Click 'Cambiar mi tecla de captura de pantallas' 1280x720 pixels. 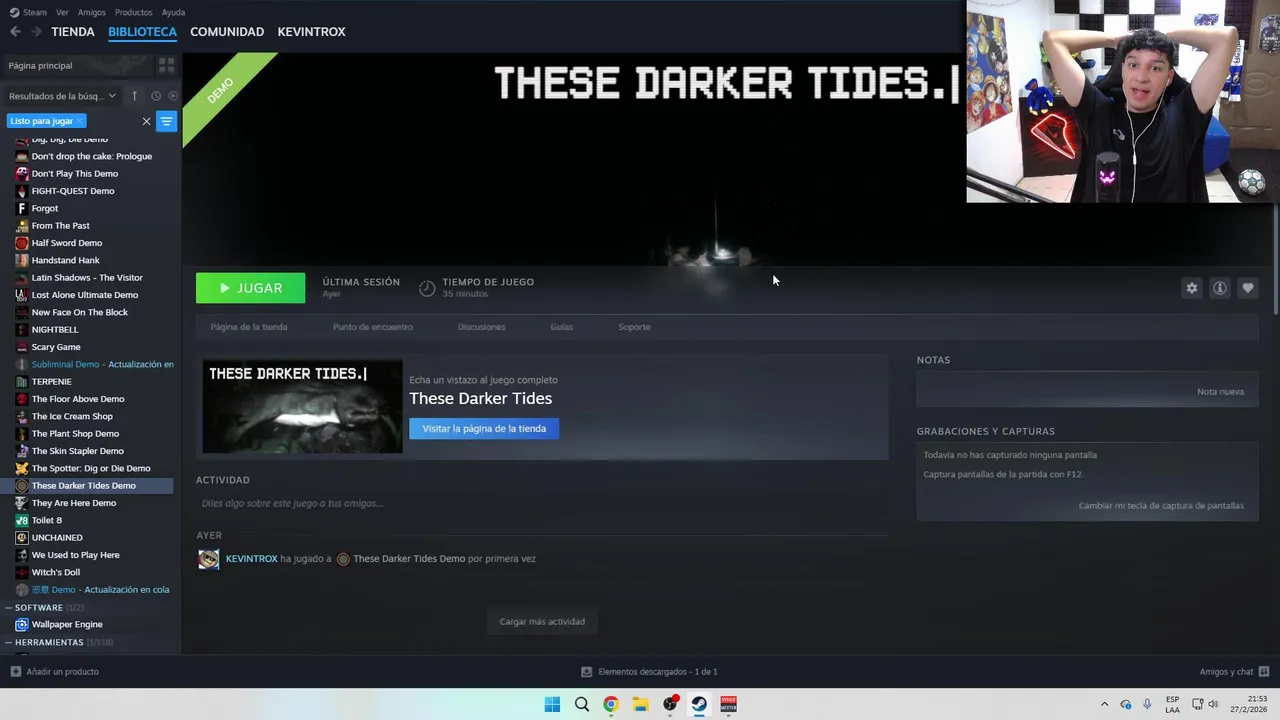click(1161, 505)
